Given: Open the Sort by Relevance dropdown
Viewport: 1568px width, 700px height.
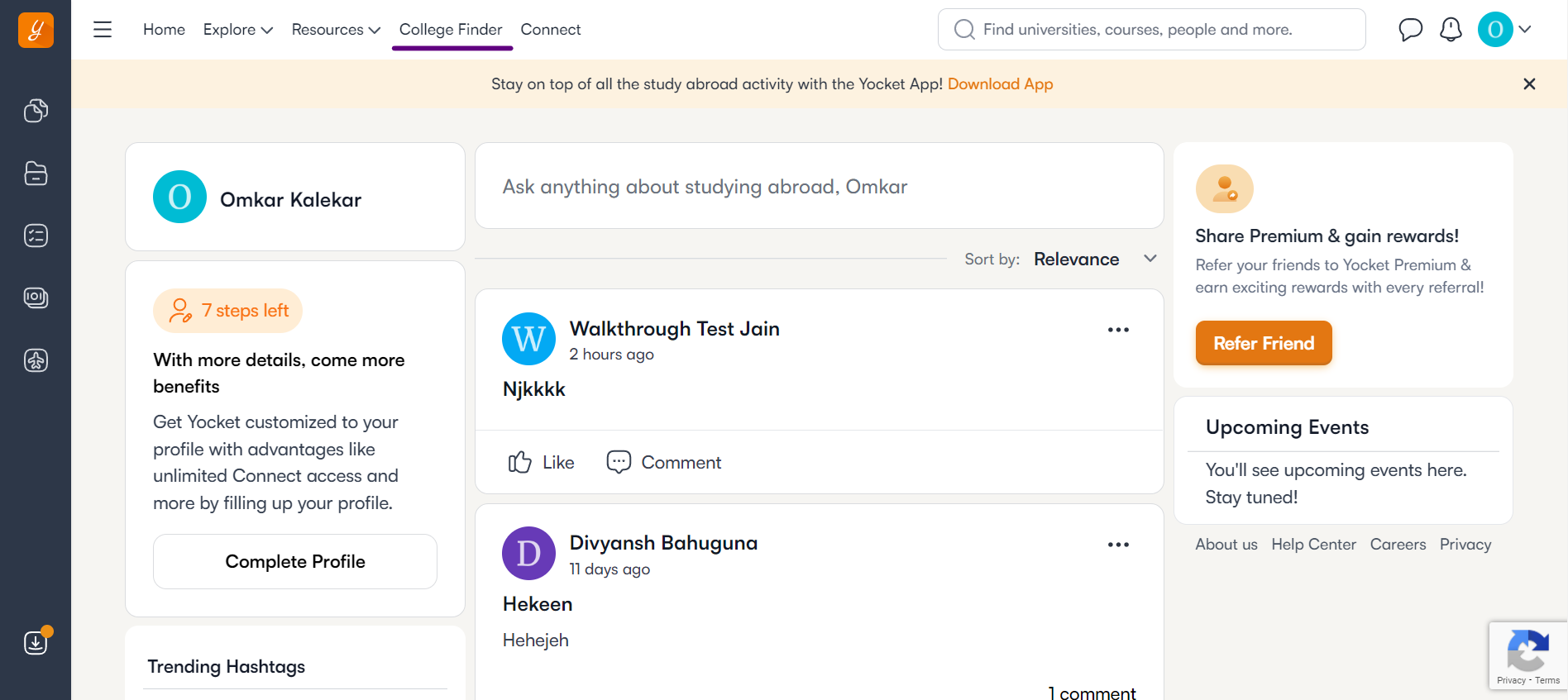Looking at the screenshot, I should point(1095,260).
